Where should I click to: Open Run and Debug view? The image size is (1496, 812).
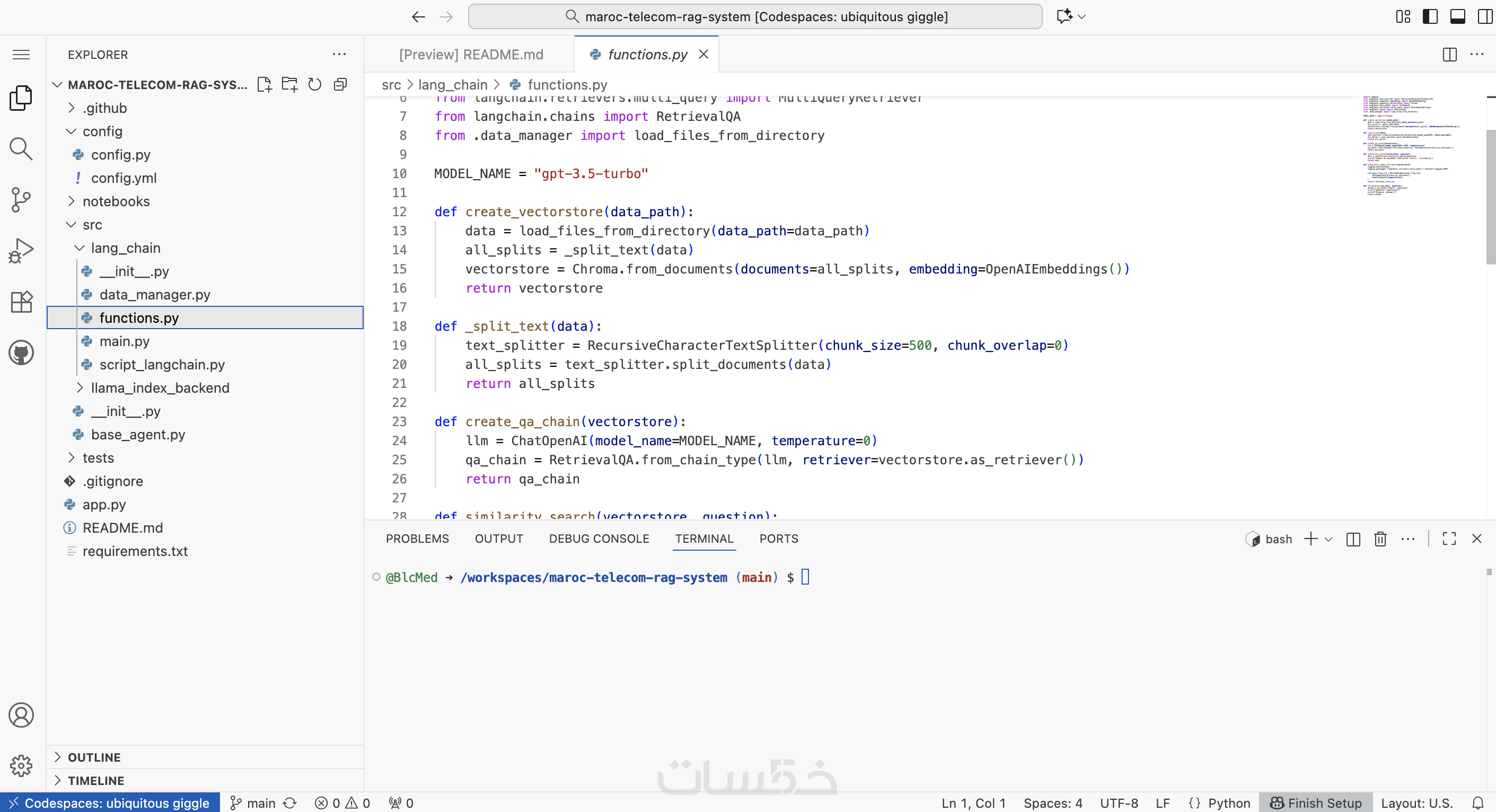21,251
